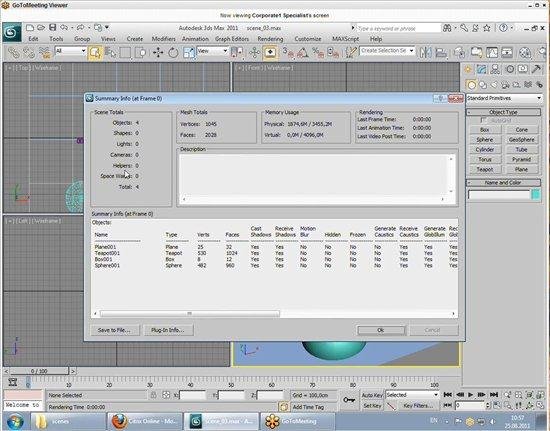Click the Use Pivot Point Center icon
Viewport: 550px width, 431px height.
[x=237, y=53]
